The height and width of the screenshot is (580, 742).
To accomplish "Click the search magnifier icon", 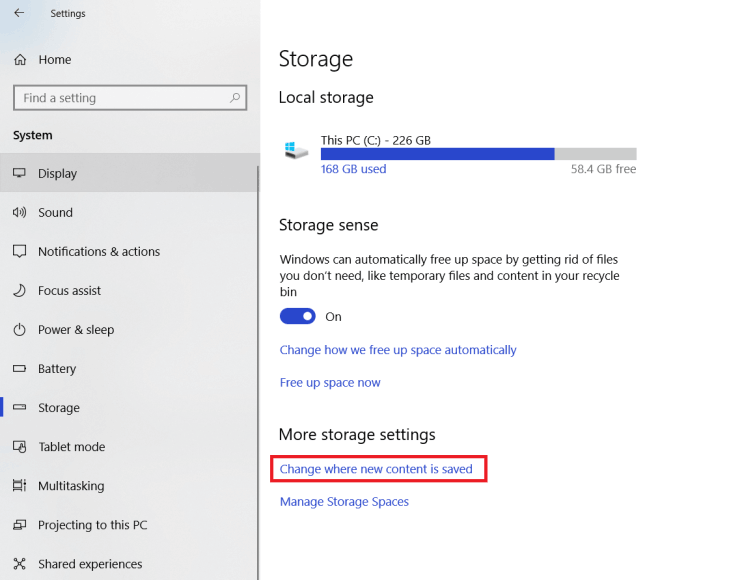I will click(235, 98).
